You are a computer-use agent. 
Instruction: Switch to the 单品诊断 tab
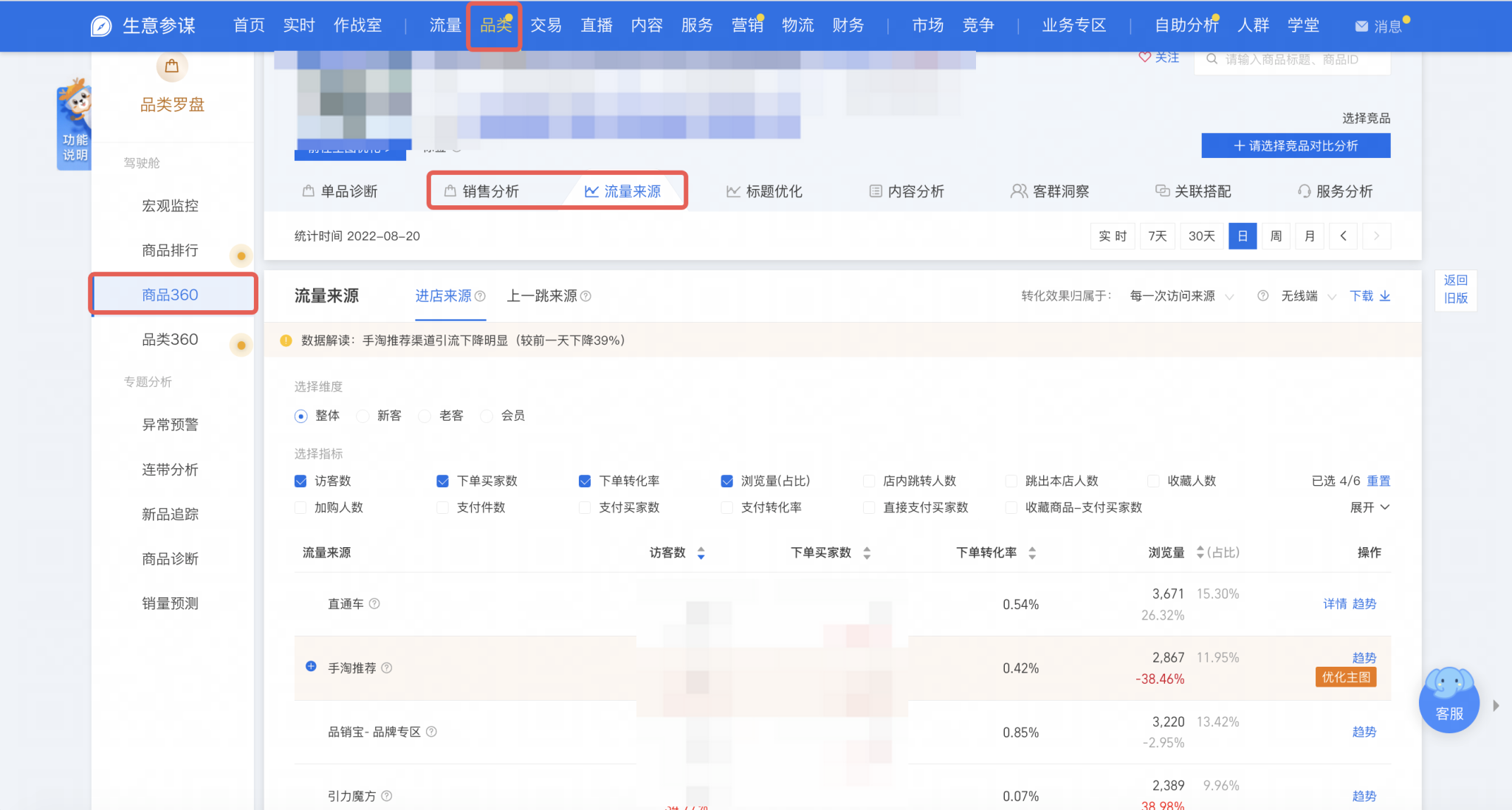click(340, 191)
